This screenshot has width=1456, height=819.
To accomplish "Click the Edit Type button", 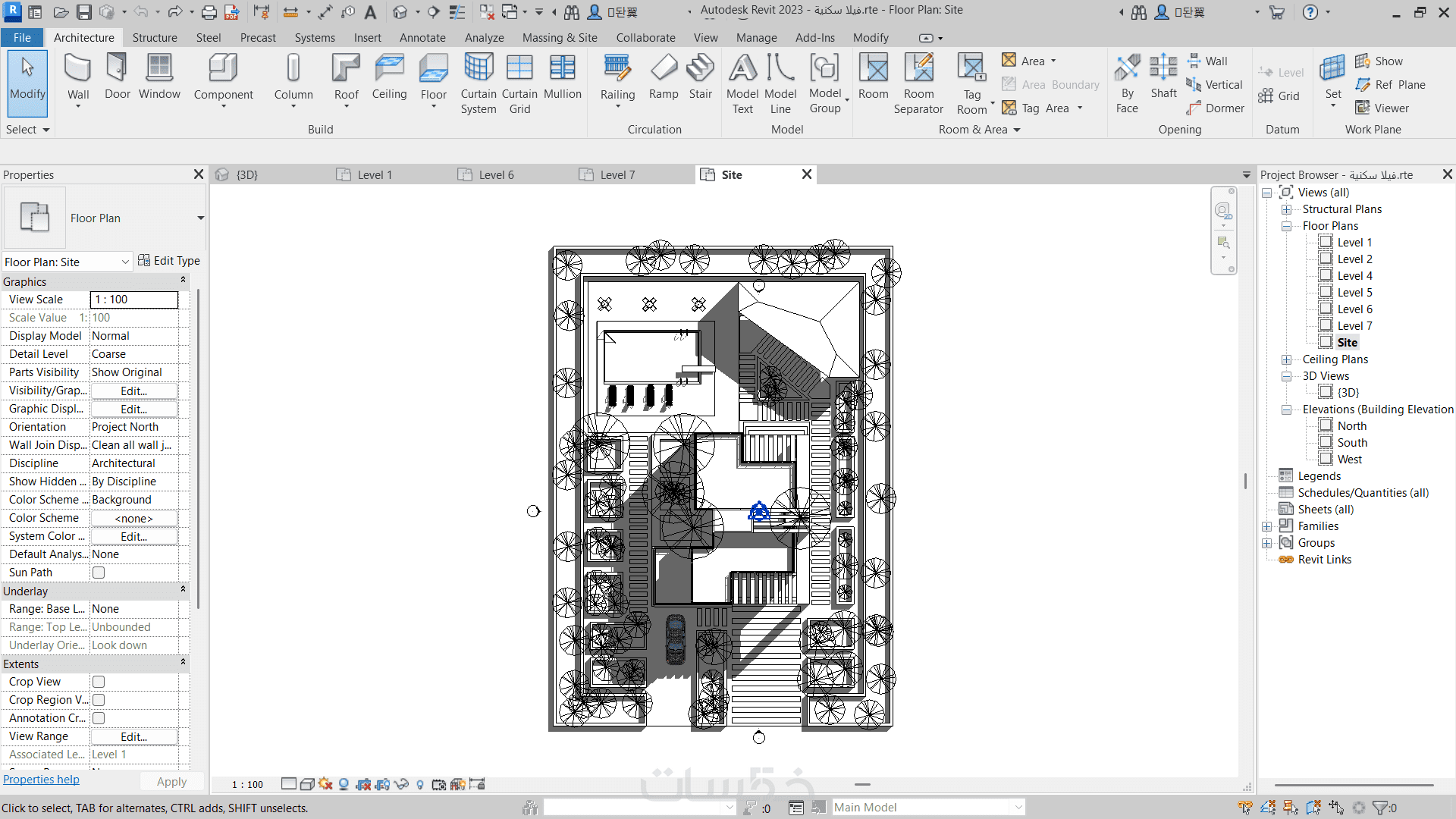I will [x=169, y=261].
